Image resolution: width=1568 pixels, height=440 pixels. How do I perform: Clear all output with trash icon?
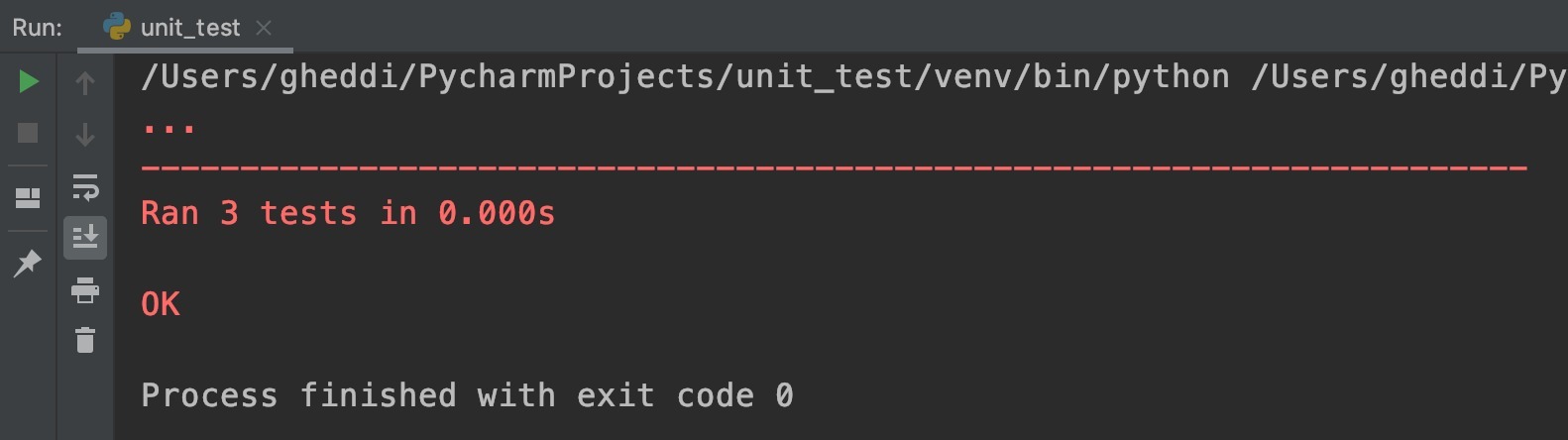point(85,340)
